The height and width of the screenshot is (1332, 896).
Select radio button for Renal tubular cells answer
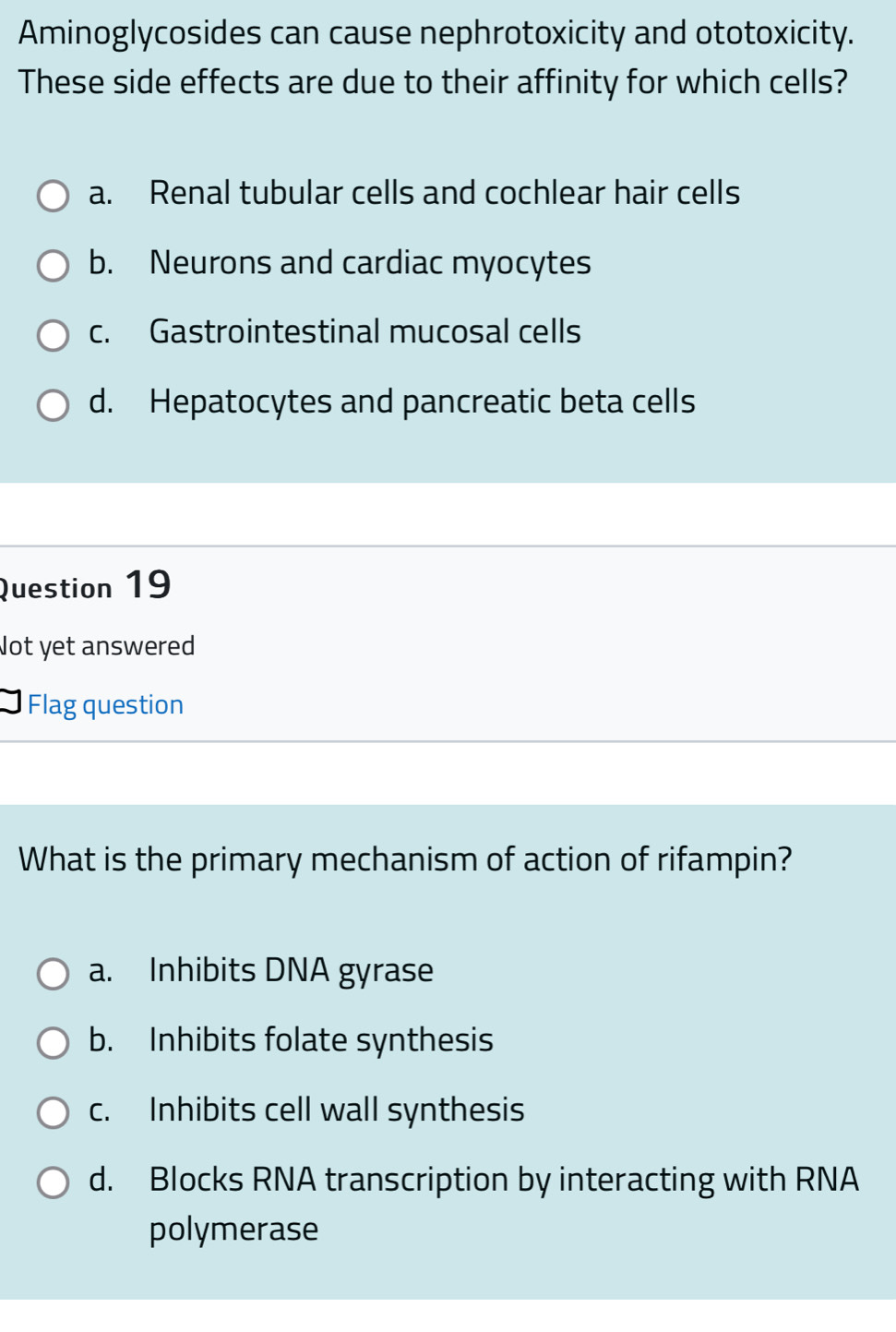click(53, 197)
